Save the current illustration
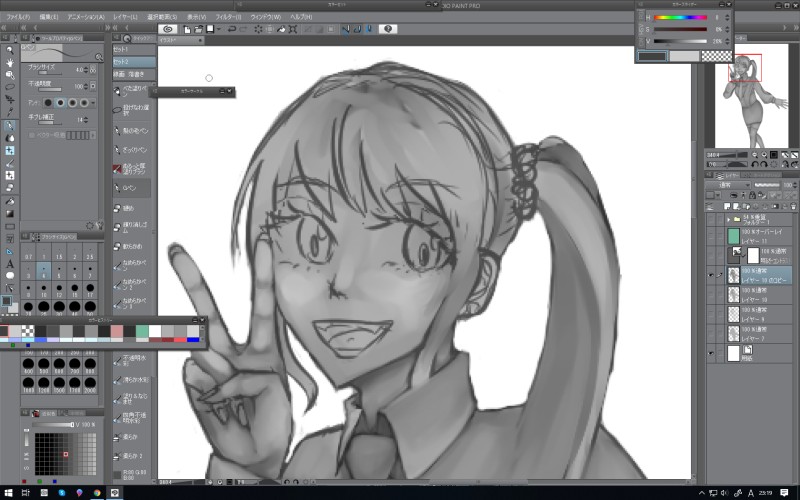Screen dimensions: 800x500 tap(210, 29)
